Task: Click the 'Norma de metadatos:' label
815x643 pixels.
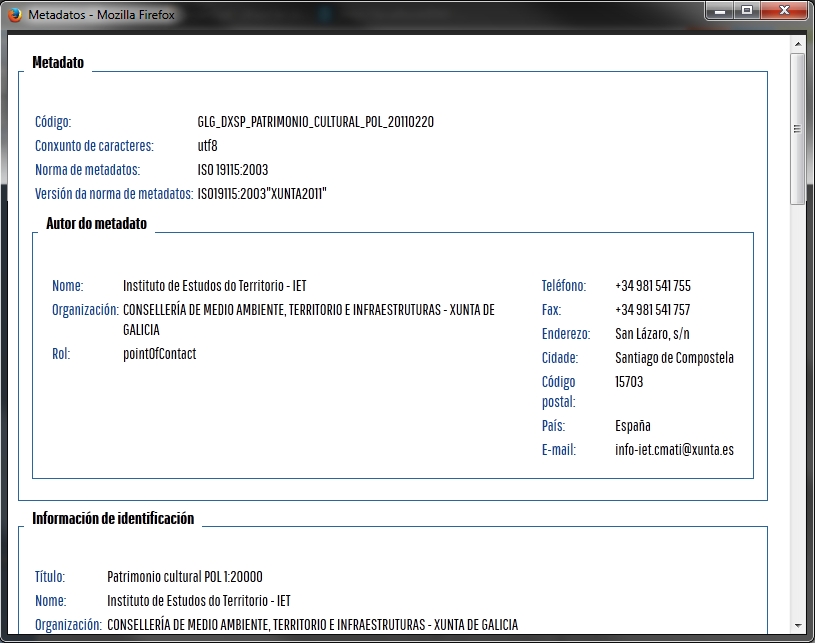Action: click(x=87, y=169)
